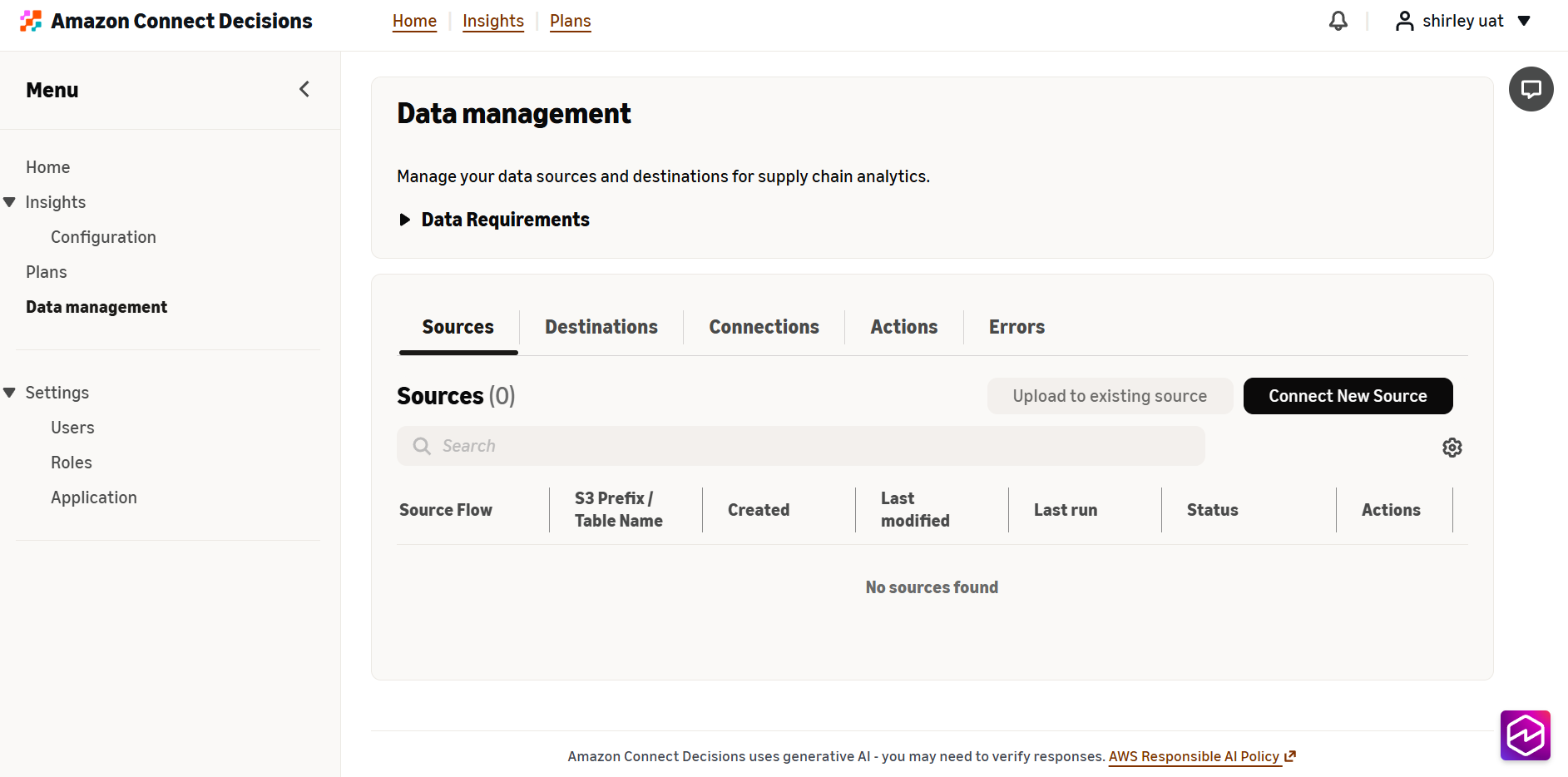
Task: Open Insights in top navigation
Action: tap(493, 21)
